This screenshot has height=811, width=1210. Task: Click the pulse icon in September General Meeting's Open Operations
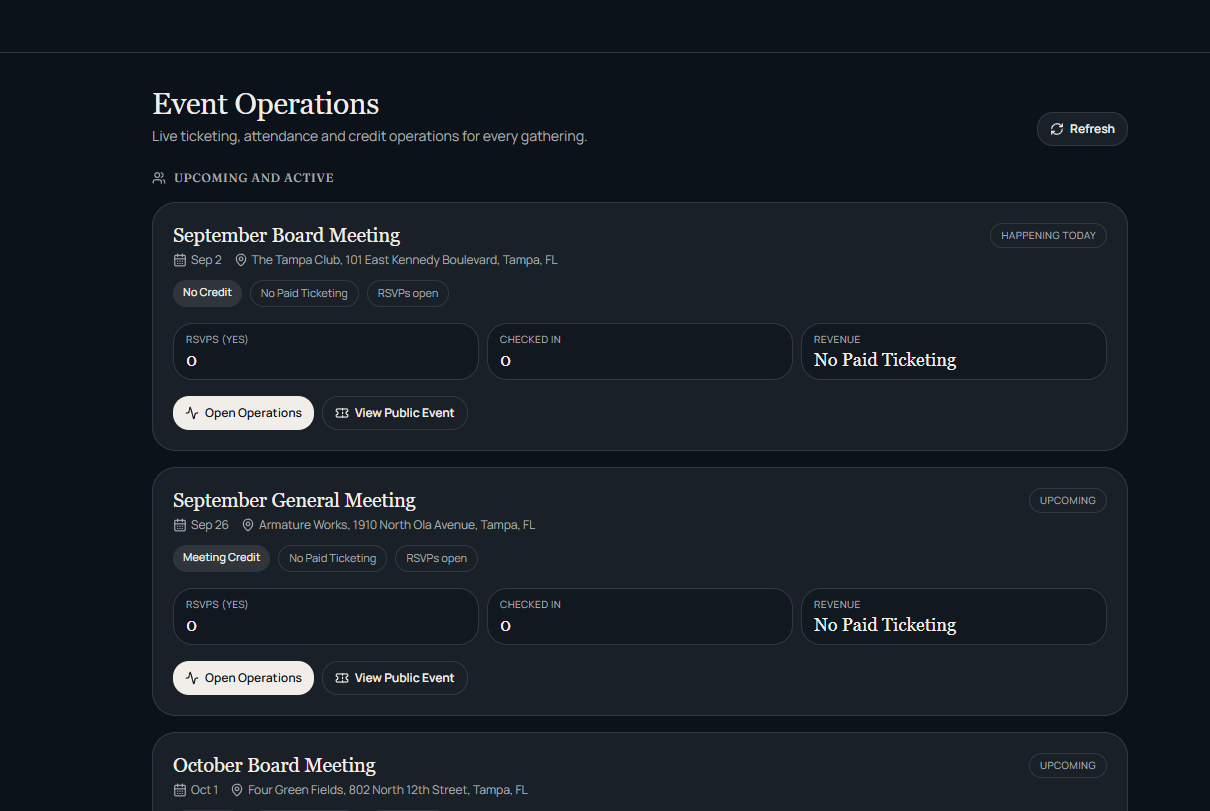[x=192, y=678]
